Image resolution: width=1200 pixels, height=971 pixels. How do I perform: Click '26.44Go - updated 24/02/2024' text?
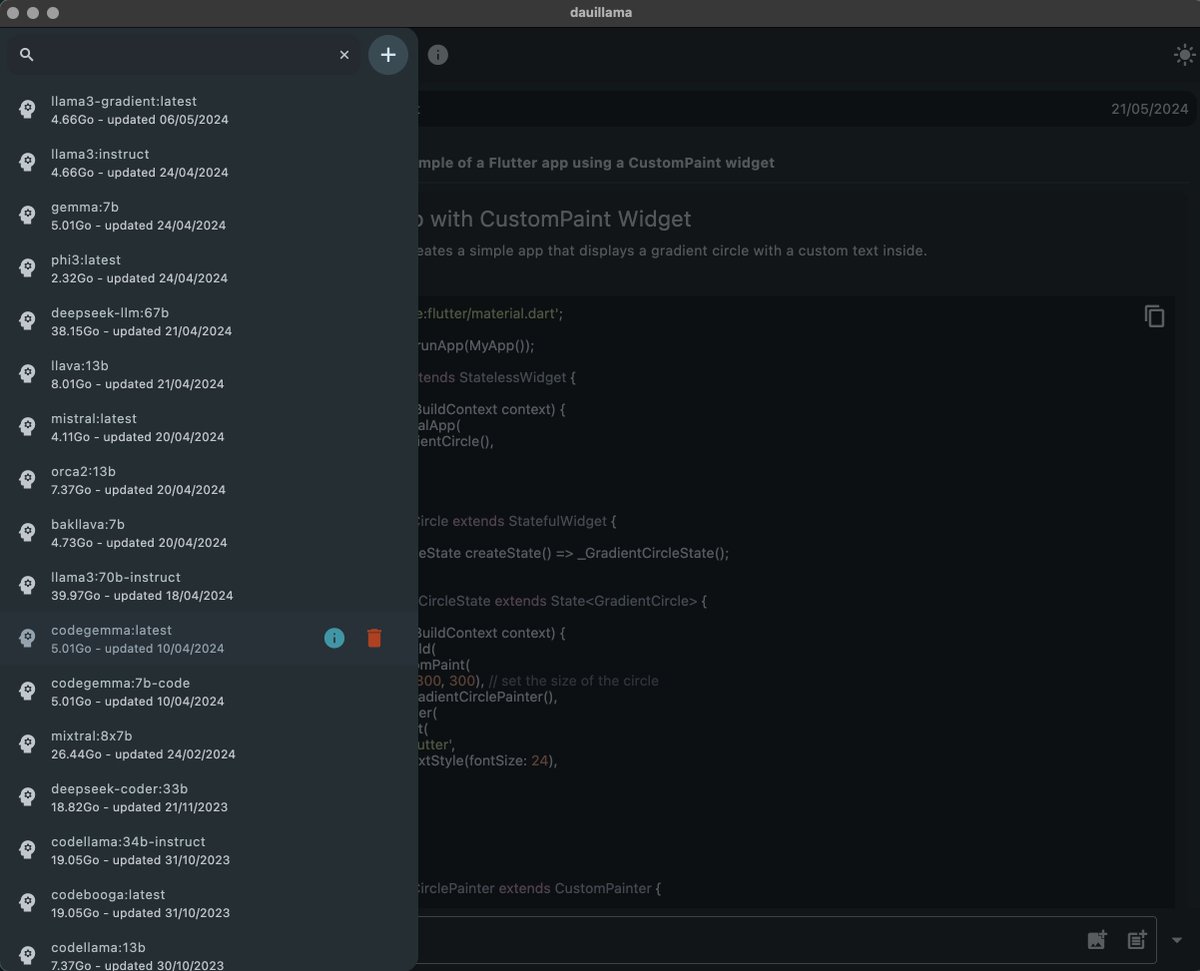(143, 754)
